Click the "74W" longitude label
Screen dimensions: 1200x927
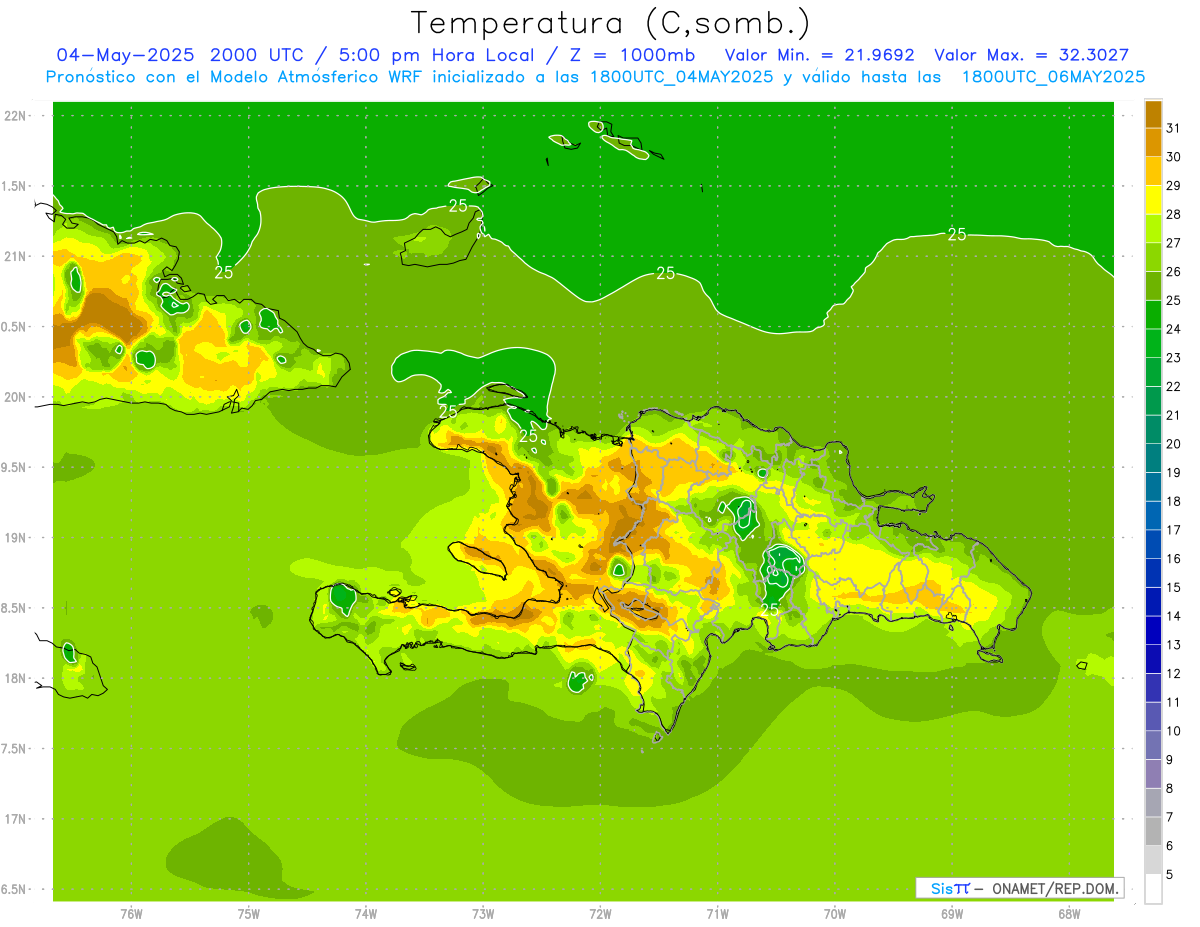(x=366, y=914)
